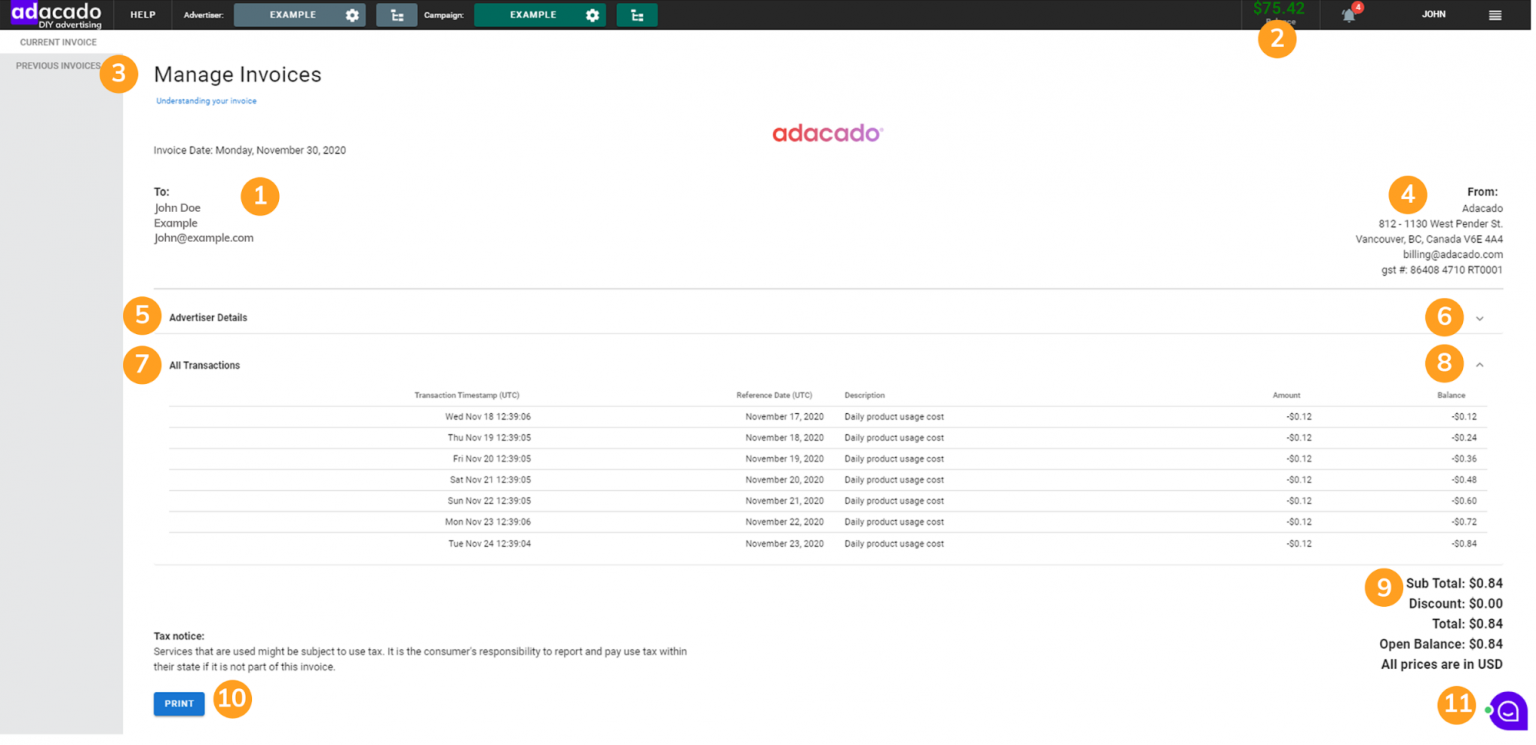Collapse the All Transactions section
This screenshot has width=1536, height=745.
point(1480,364)
